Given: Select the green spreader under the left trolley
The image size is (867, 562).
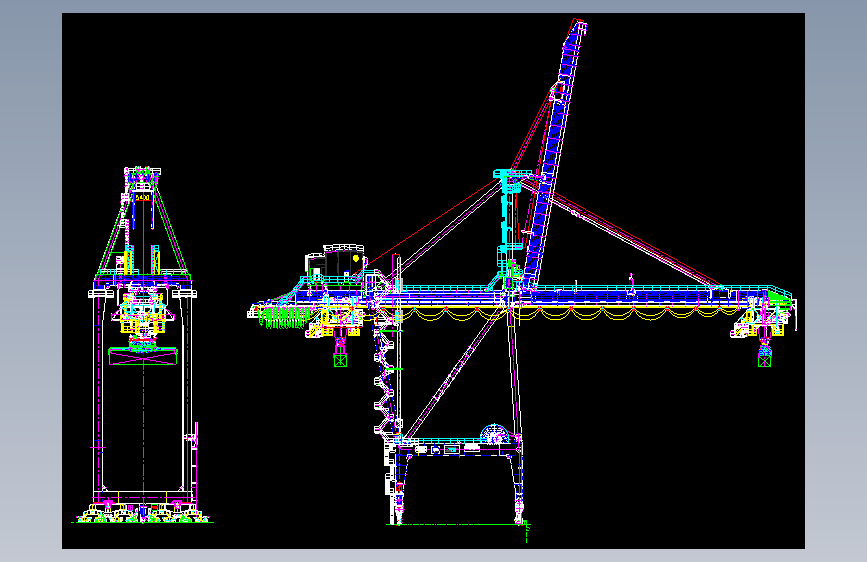Looking at the screenshot, I should (340, 361).
